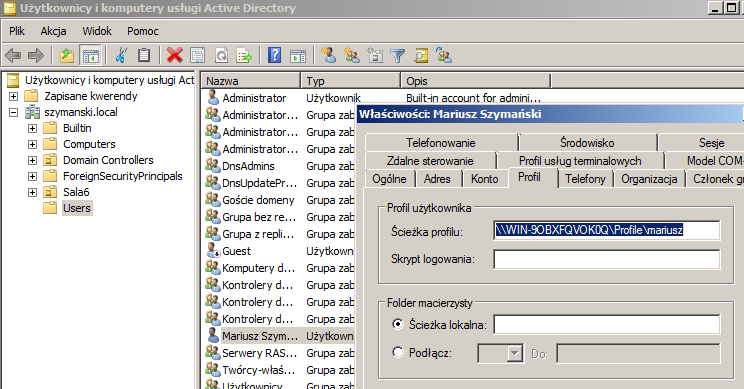Image resolution: width=744 pixels, height=389 pixels.
Task: Go up one level with folder-arrow icon
Action: [x=67, y=56]
